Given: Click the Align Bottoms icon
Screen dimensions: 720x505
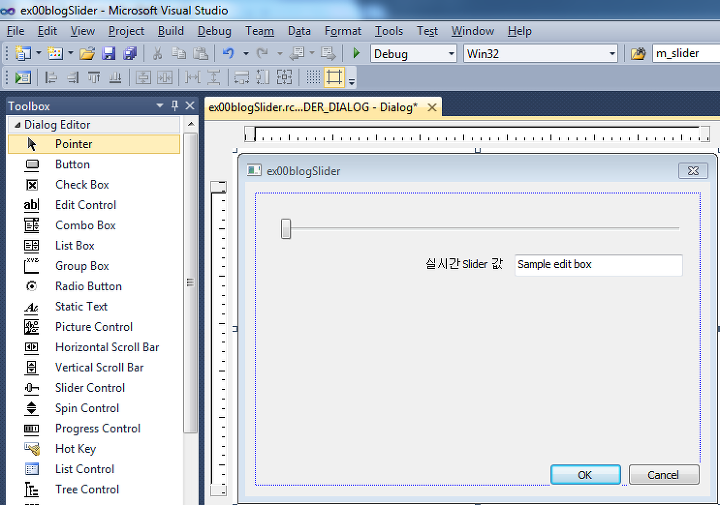Looking at the screenshot, I should [x=115, y=77].
